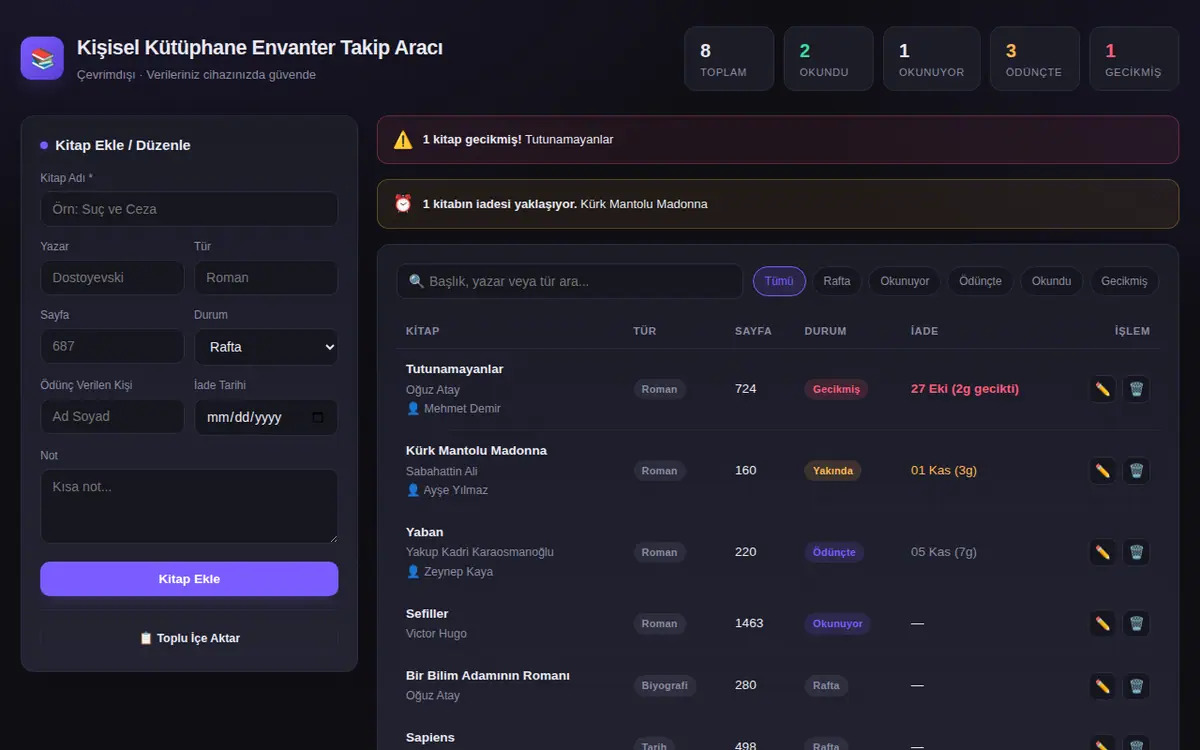
Task: Click the Gecikmiş status badge for Tutunamayanlar
Action: click(x=836, y=389)
